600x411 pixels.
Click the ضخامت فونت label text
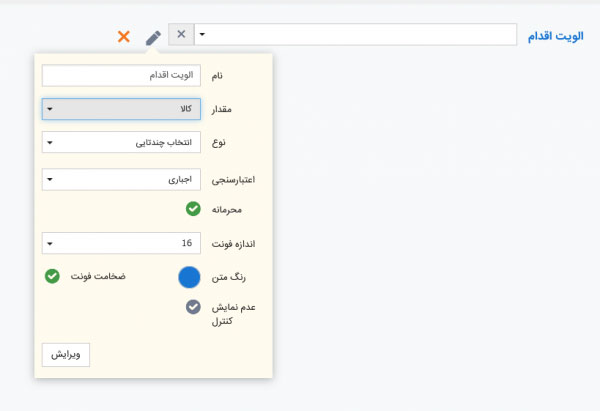[x=97, y=275]
